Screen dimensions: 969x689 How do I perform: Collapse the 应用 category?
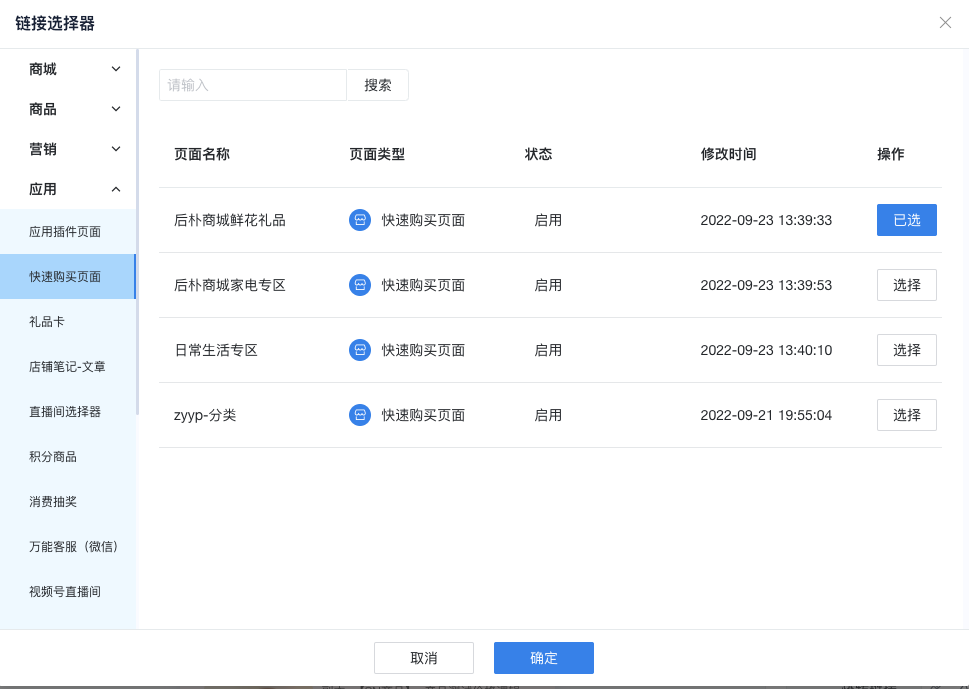tap(68, 189)
